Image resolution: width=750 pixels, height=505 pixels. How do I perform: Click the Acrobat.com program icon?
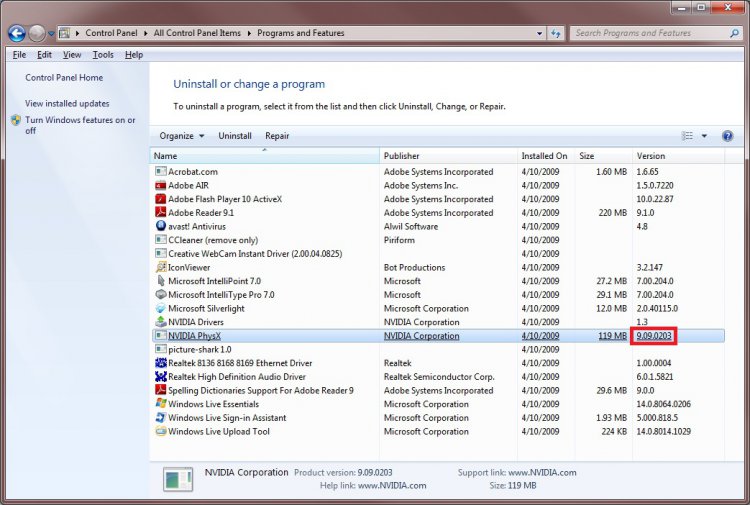tap(161, 171)
